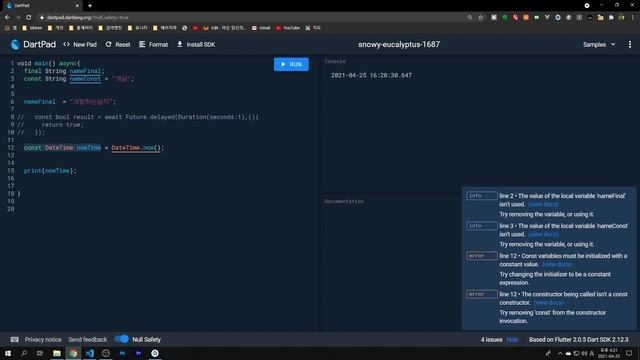Open view docs link for nameFinal info
640x360 pixels.
(x=543, y=204)
